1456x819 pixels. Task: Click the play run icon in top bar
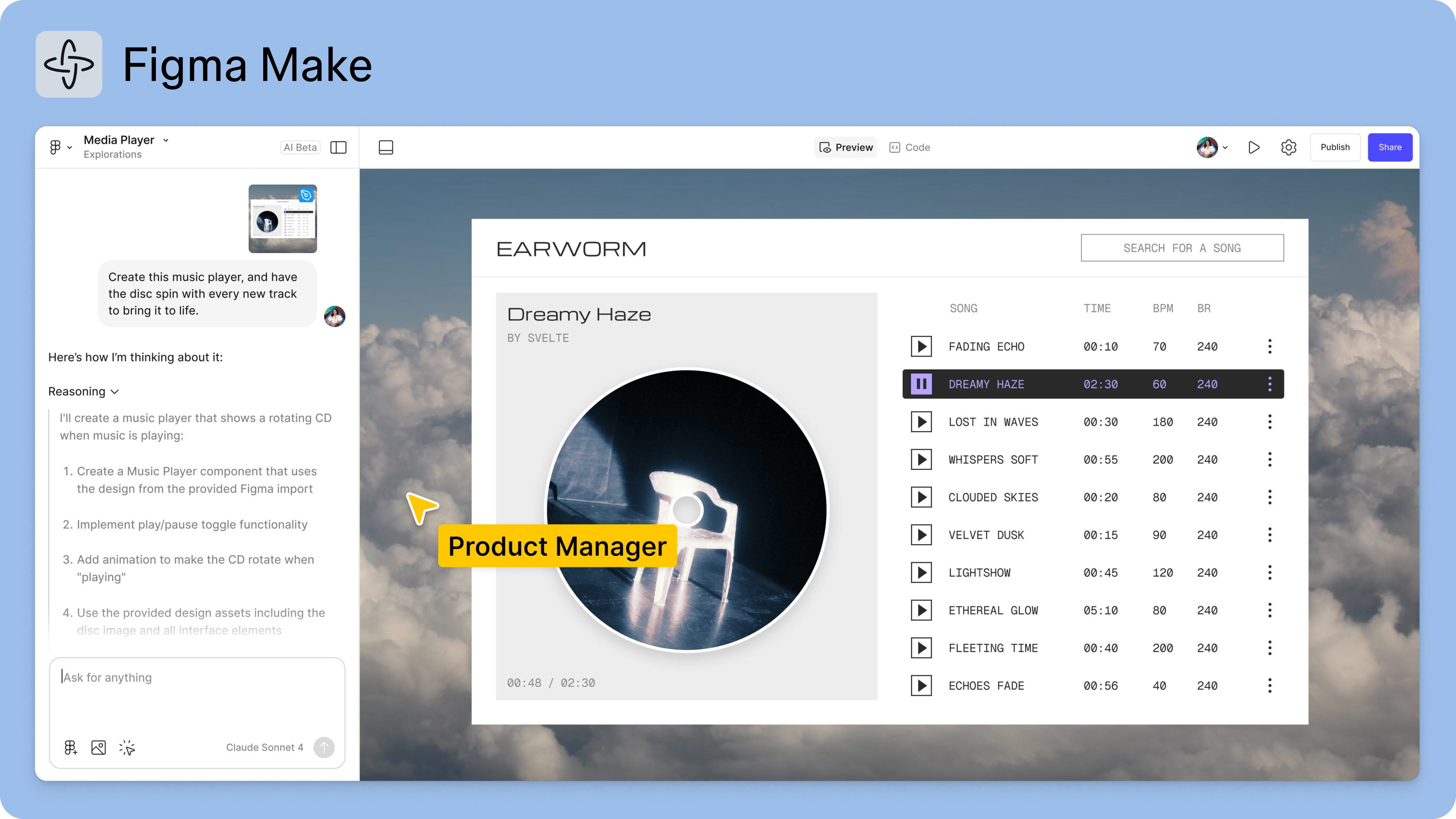(1254, 147)
